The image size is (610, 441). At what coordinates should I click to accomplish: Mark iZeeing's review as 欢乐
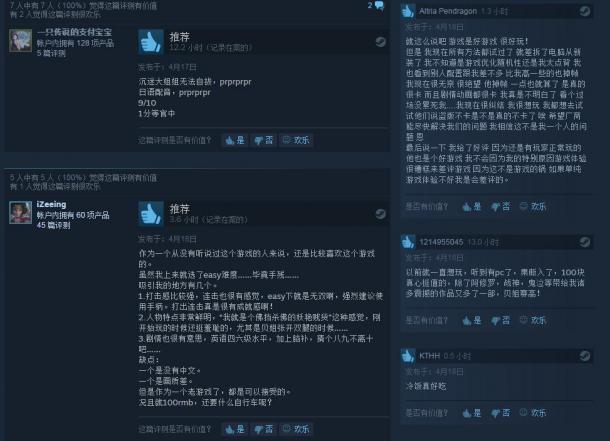[296, 429]
